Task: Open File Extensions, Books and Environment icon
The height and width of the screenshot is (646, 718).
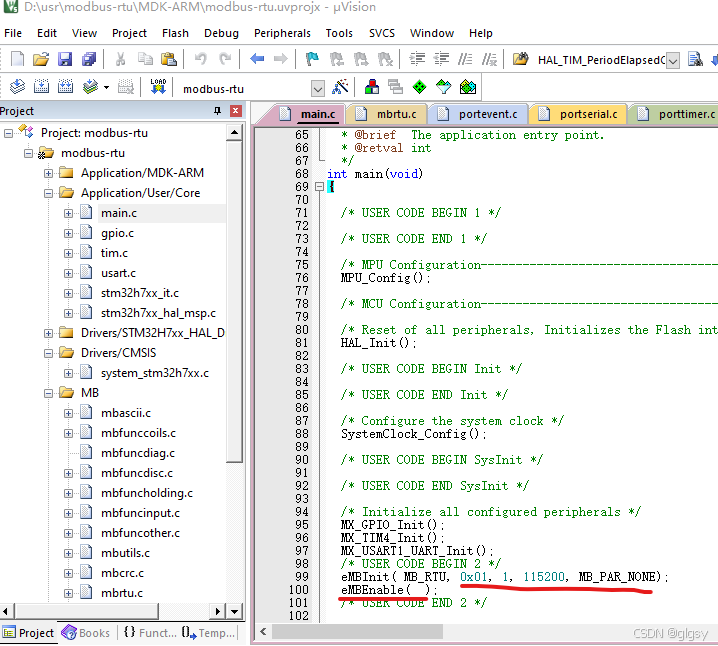Action: (x=371, y=87)
